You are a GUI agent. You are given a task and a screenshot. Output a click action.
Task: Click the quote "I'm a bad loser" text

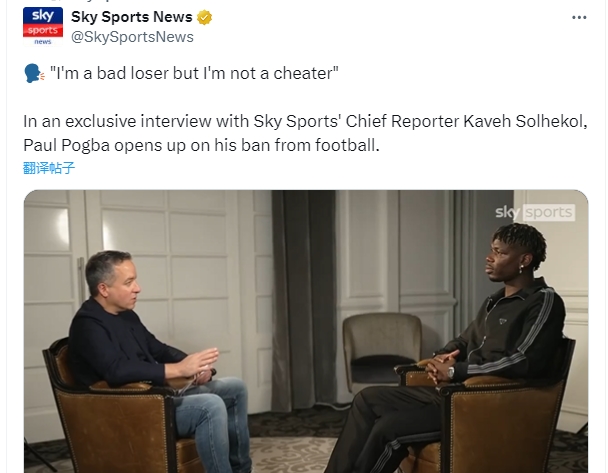pyautogui.click(x=194, y=73)
